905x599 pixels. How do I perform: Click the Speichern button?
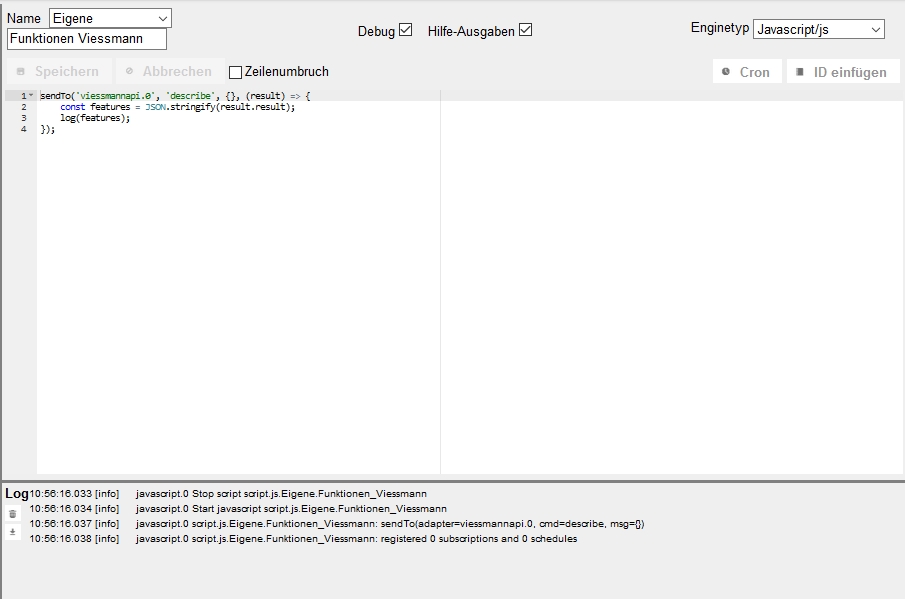pos(59,72)
